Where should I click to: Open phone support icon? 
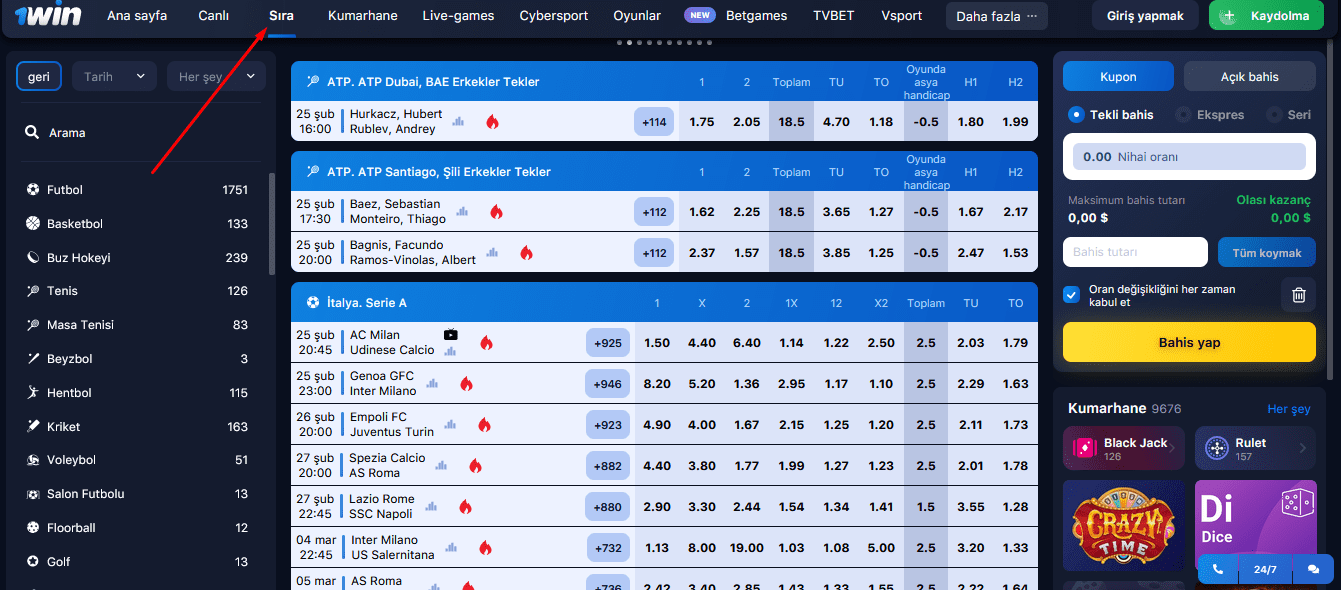1217,569
